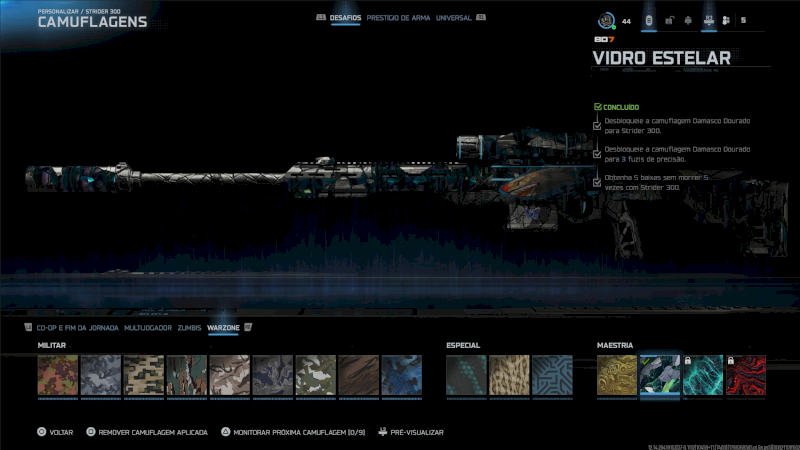Open the Zumbis camo tab
This screenshot has width=800, height=450.
click(x=189, y=328)
